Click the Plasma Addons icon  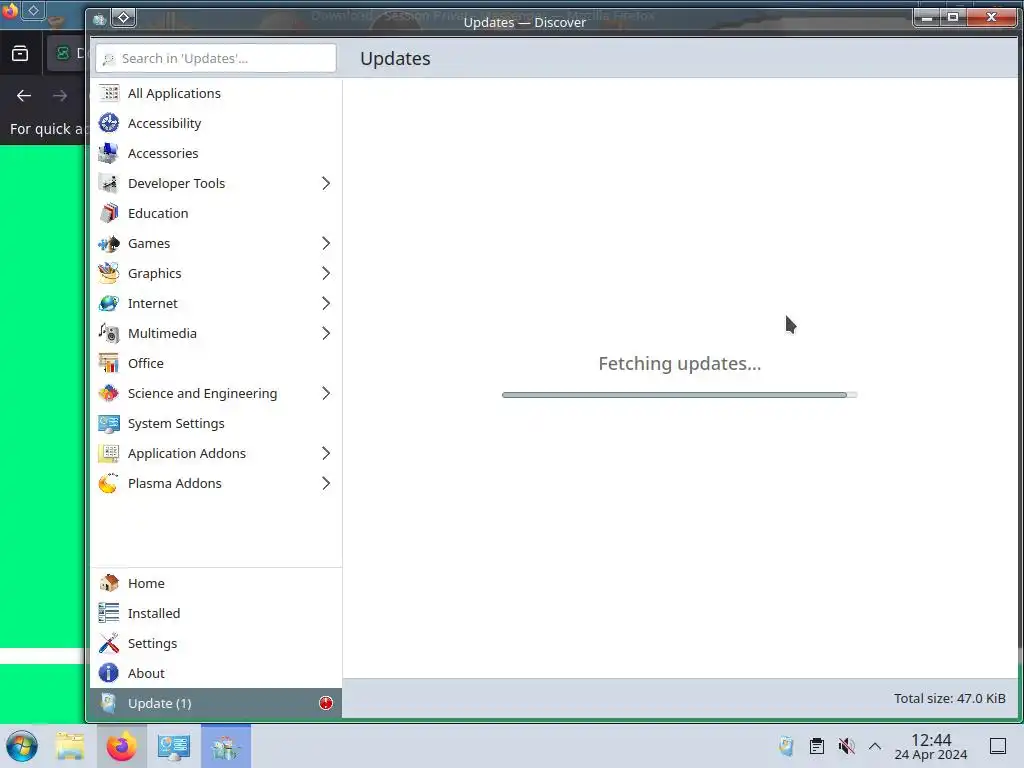pyautogui.click(x=108, y=484)
